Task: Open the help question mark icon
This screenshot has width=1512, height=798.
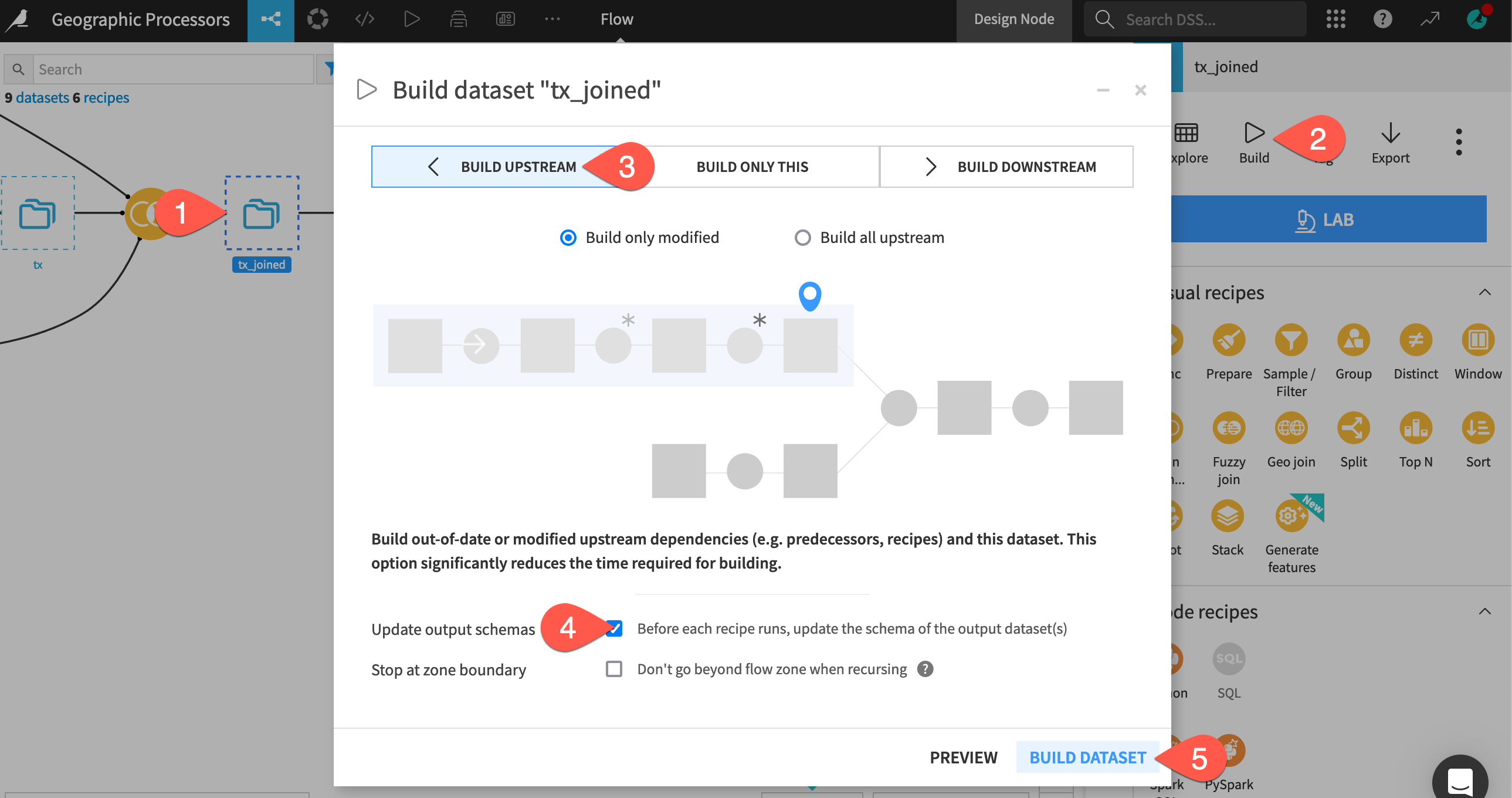Action: click(x=1383, y=19)
